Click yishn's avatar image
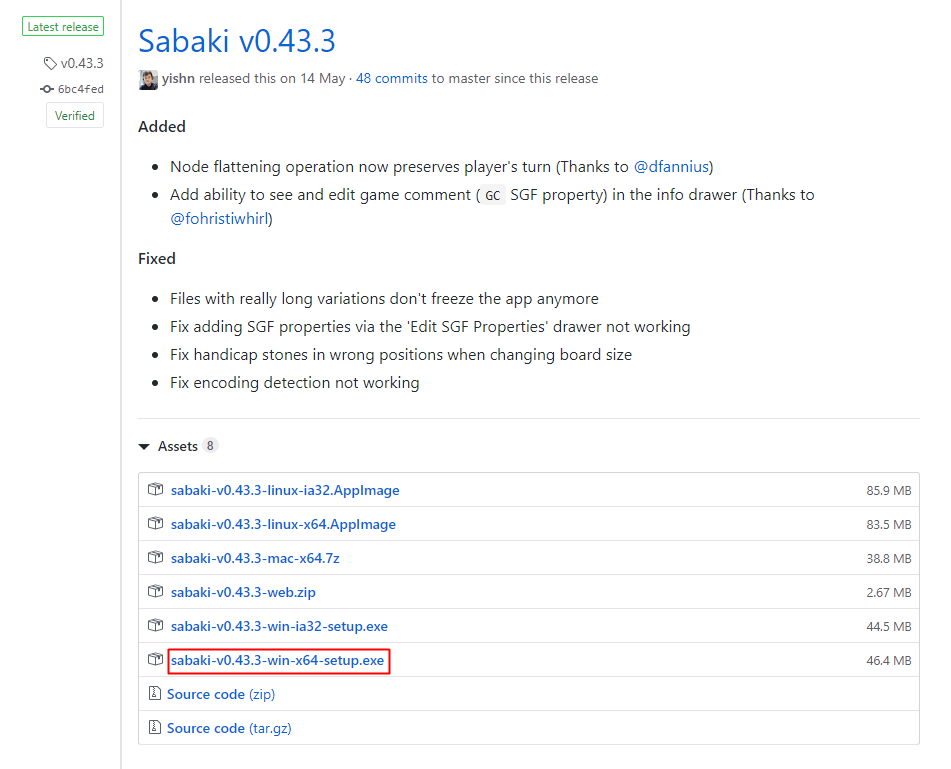 148,79
